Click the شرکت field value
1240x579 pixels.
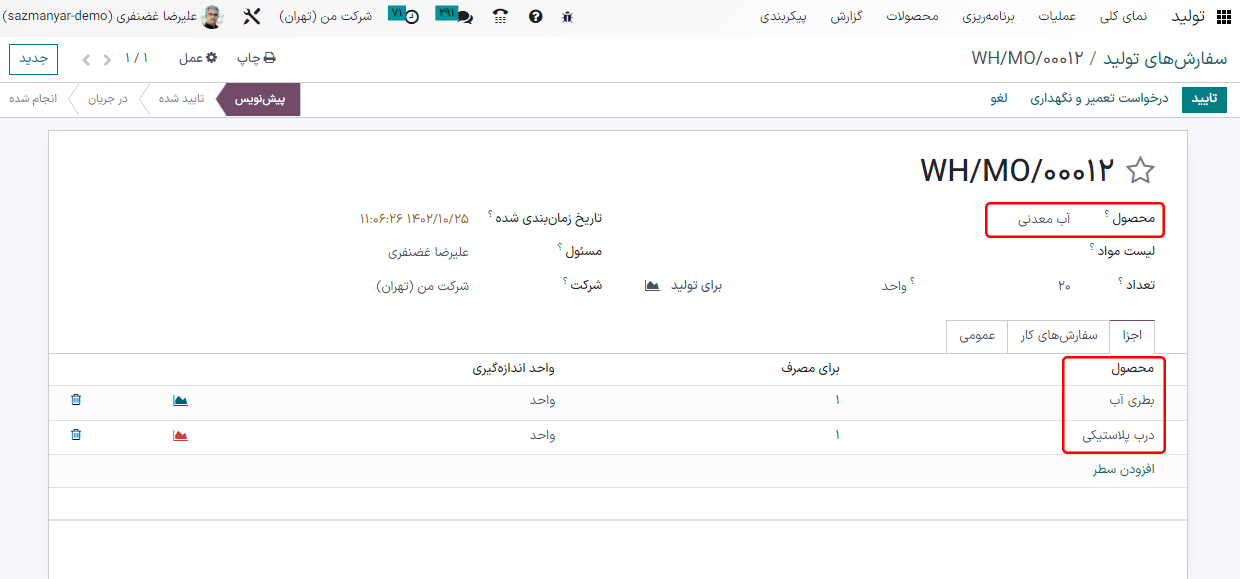point(422,286)
